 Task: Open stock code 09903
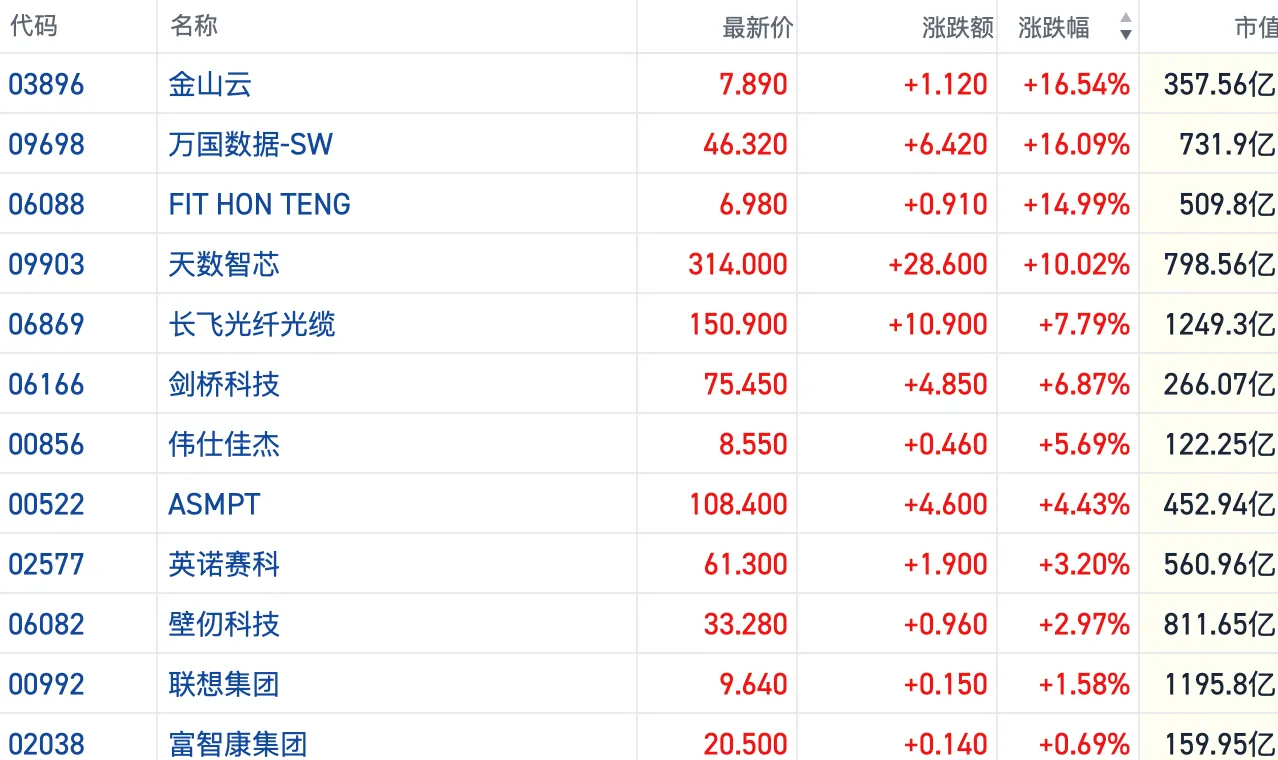pos(46,264)
